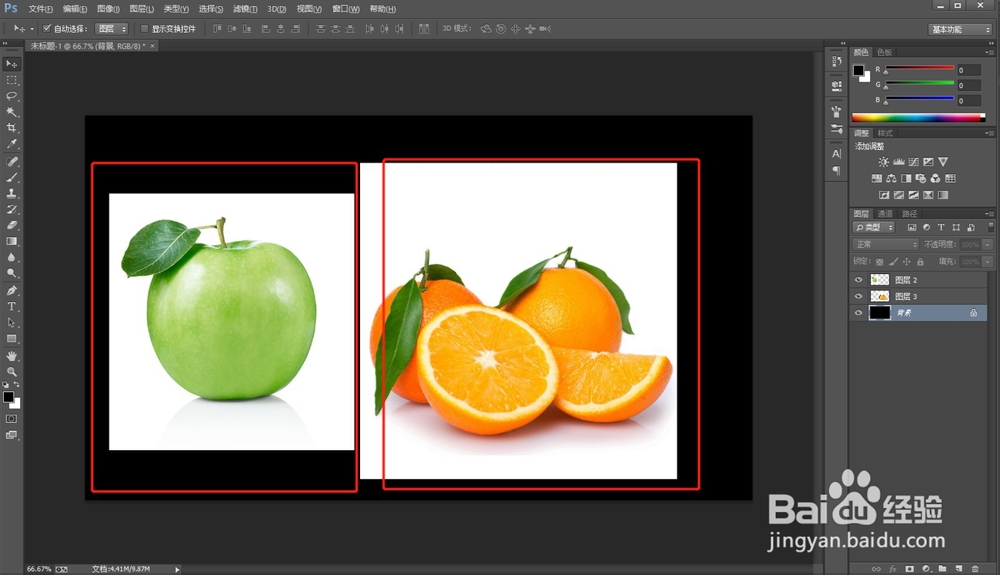Open the 填充 fill dropdown arrow

[x=988, y=262]
